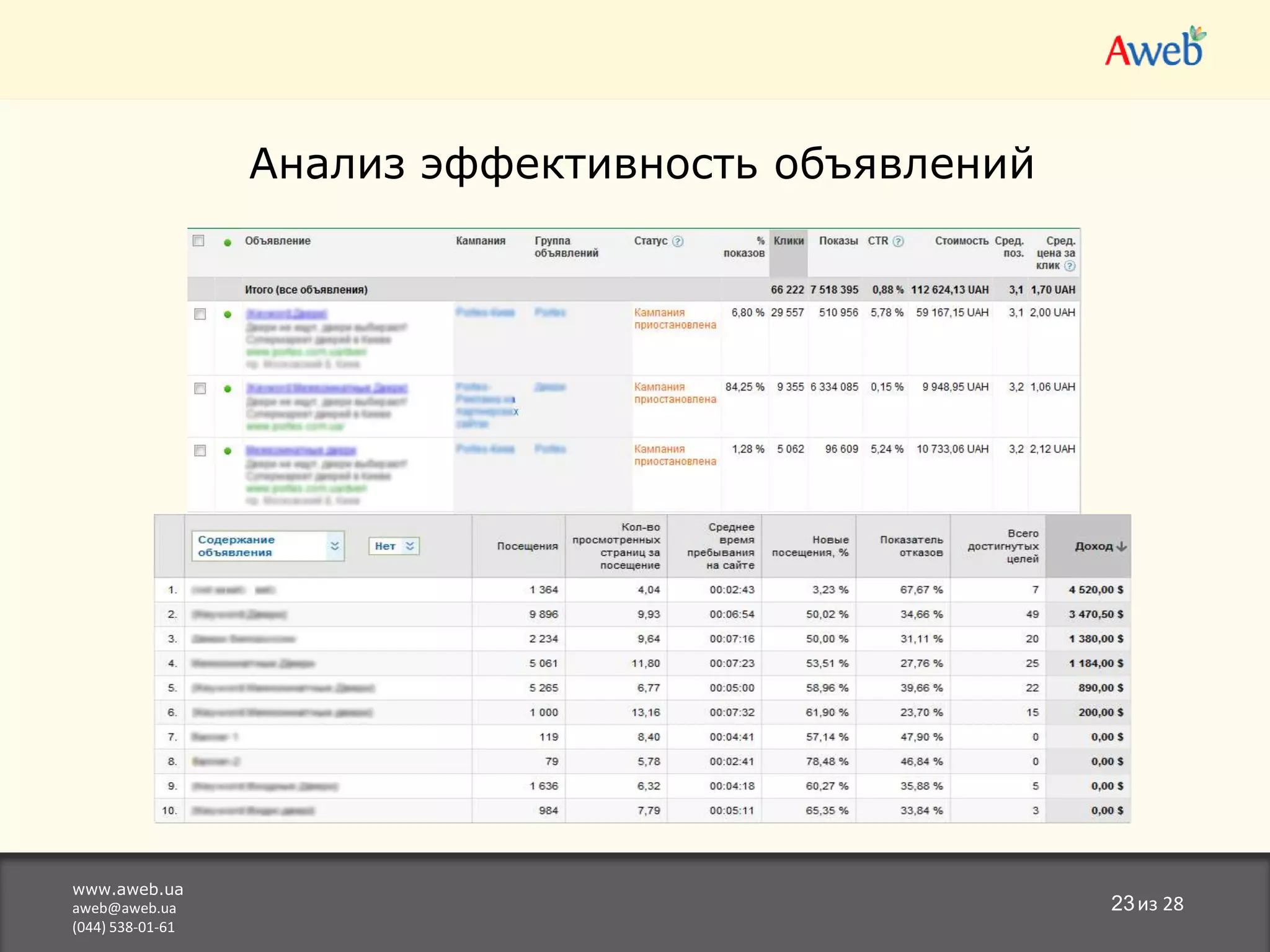Click the 6 334 085 impressions cell
Image resolution: width=1270 pixels, height=952 pixels.
click(834, 387)
